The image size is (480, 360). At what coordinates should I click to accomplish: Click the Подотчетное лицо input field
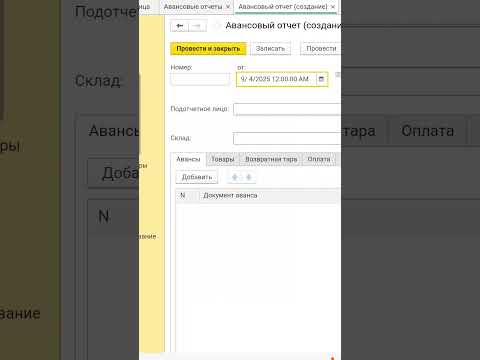[x=287, y=109]
